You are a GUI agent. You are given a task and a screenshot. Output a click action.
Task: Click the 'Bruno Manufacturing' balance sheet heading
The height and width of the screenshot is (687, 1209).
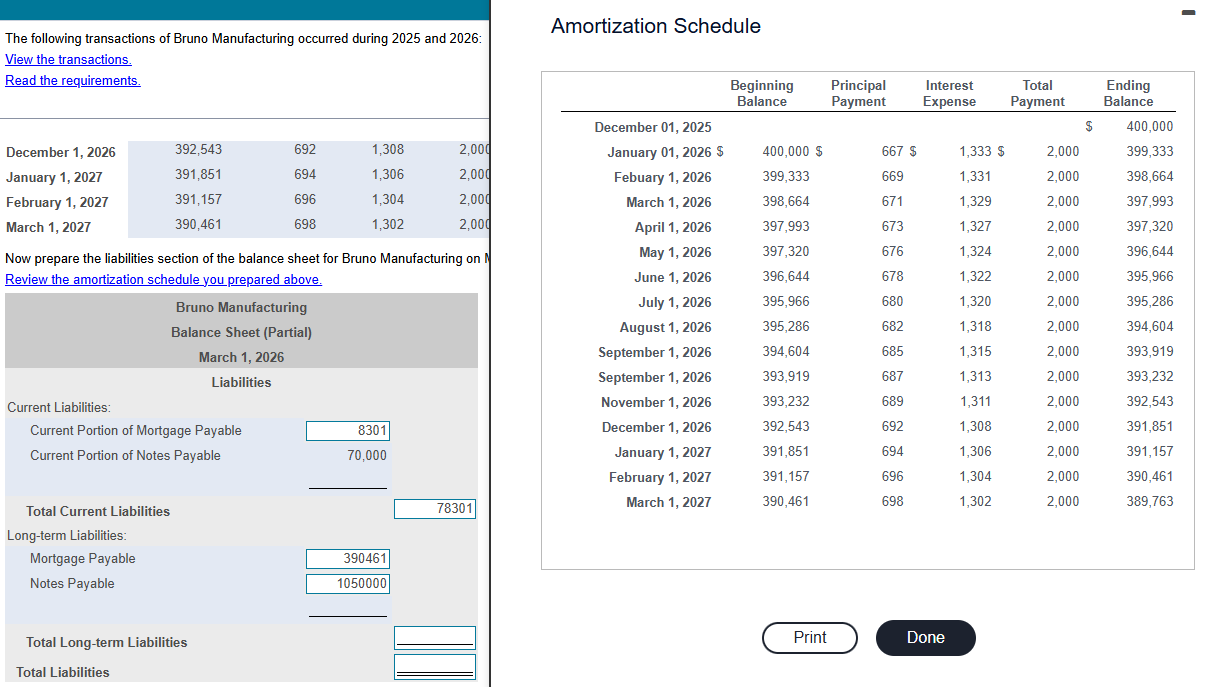(241, 307)
